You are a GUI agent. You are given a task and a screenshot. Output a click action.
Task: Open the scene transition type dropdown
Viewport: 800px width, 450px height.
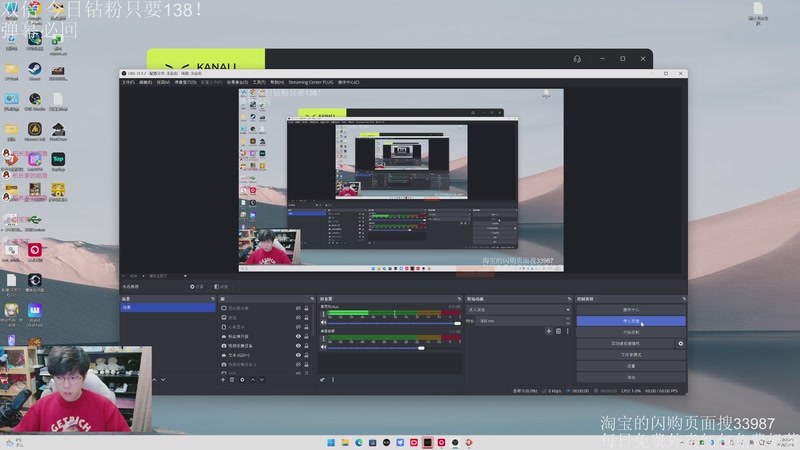point(519,310)
